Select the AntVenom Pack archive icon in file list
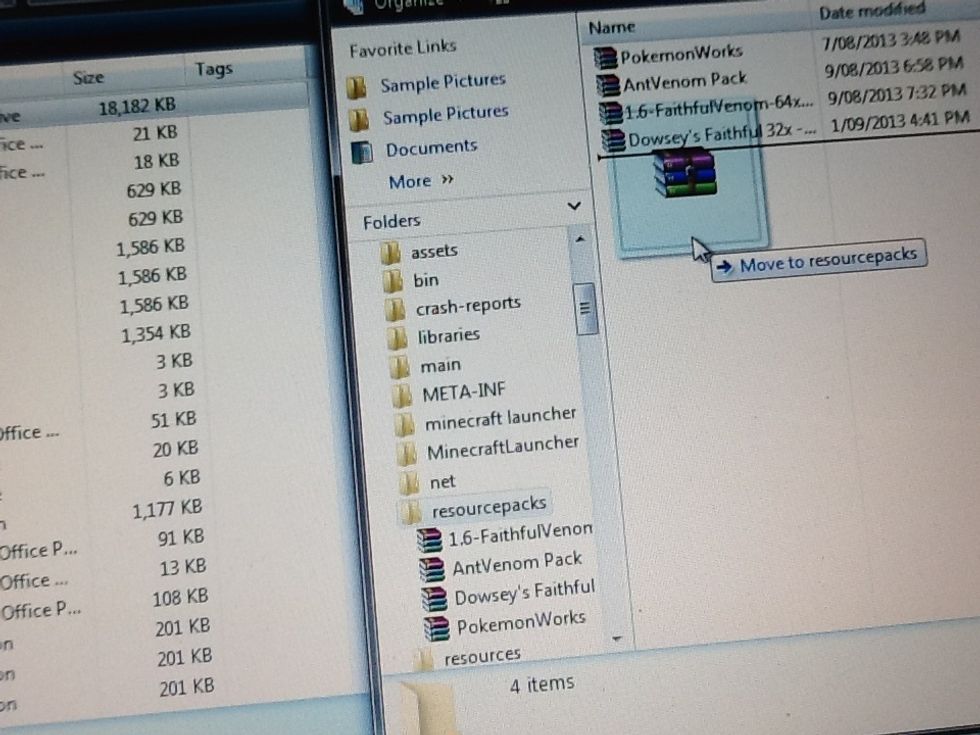980x735 pixels. click(x=608, y=85)
